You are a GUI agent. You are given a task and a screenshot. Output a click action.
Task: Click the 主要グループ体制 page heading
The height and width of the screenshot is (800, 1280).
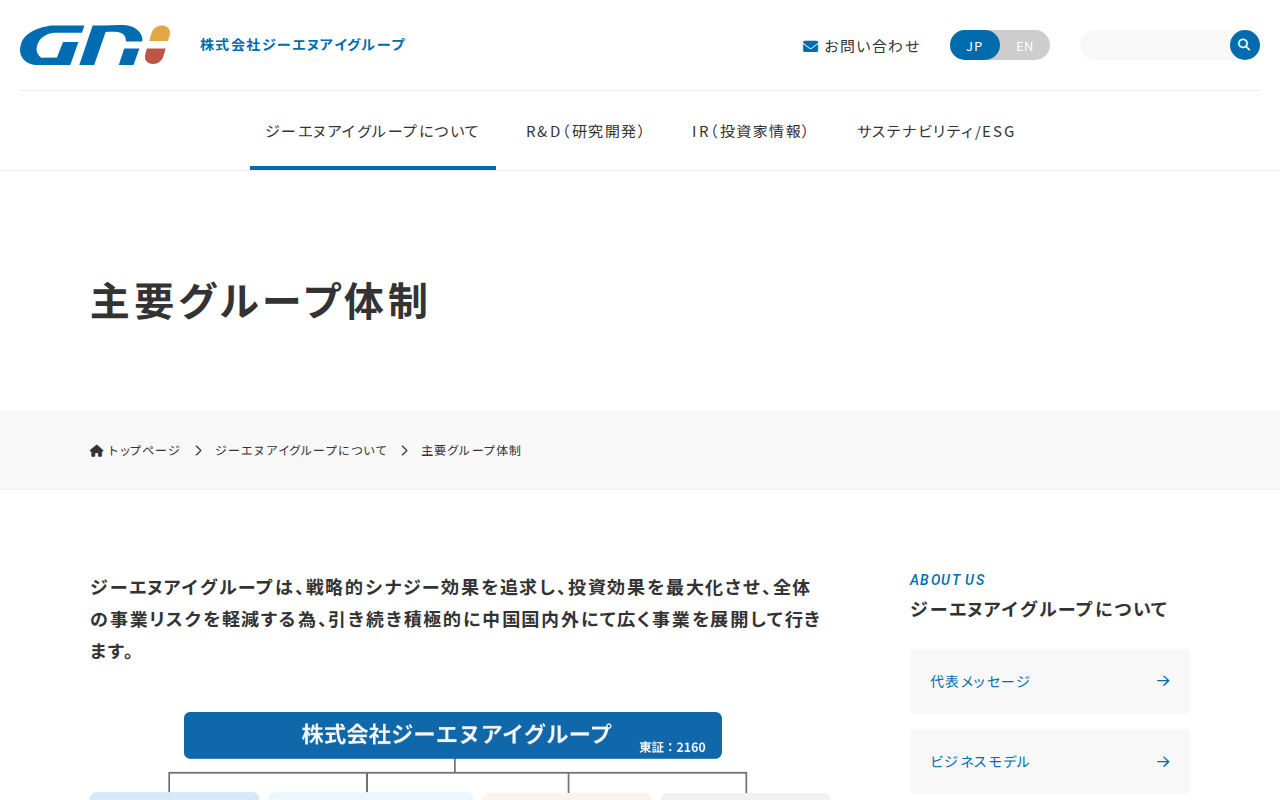pos(260,301)
